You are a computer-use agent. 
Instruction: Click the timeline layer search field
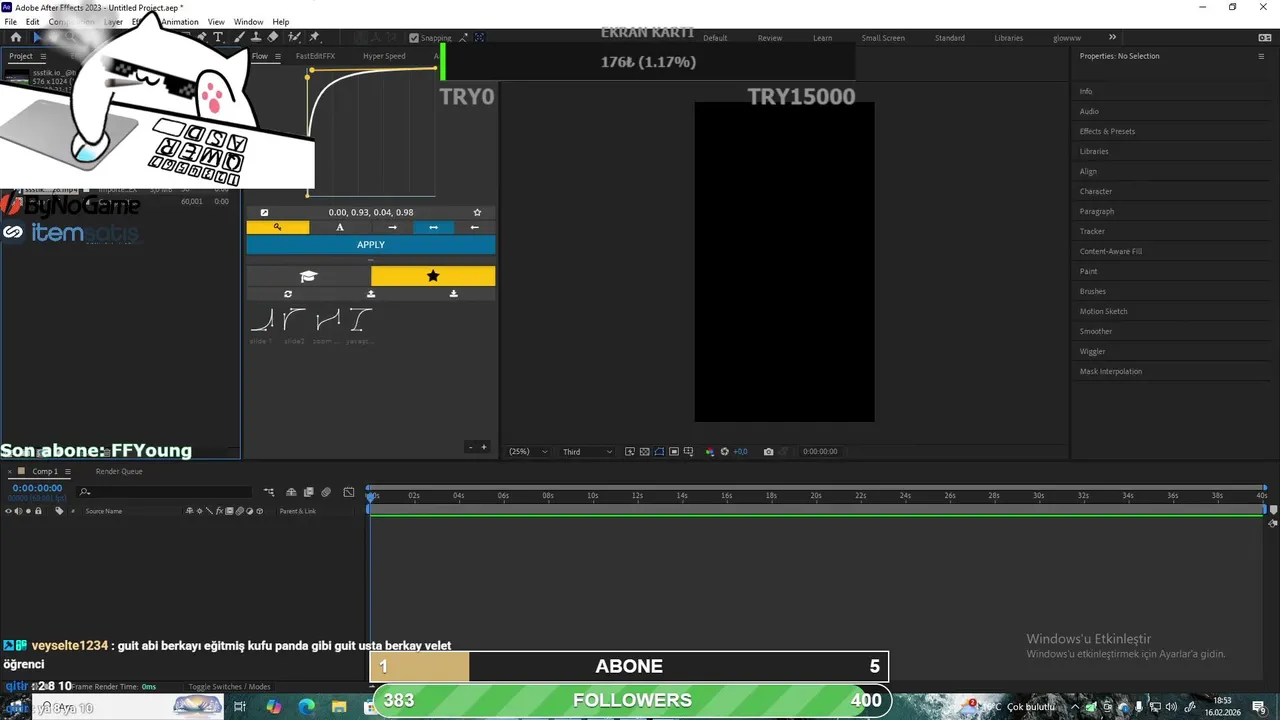click(165, 492)
